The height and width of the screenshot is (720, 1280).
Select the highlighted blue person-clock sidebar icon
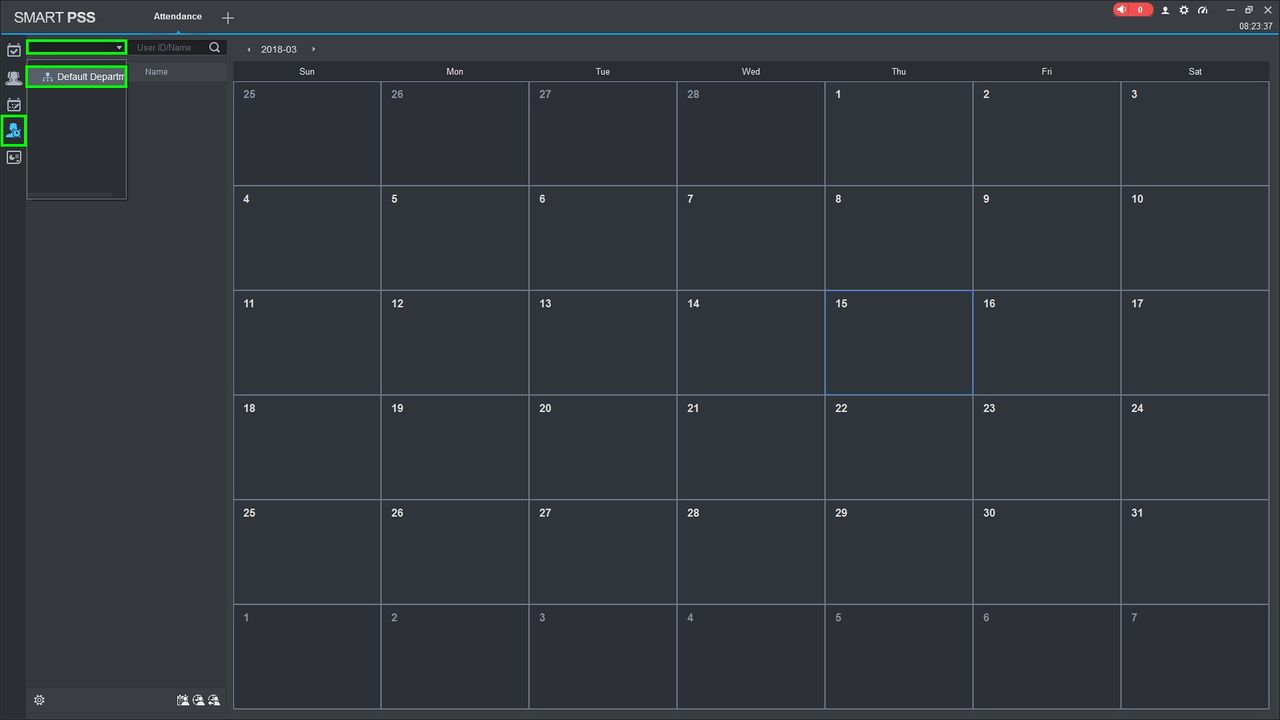click(14, 130)
